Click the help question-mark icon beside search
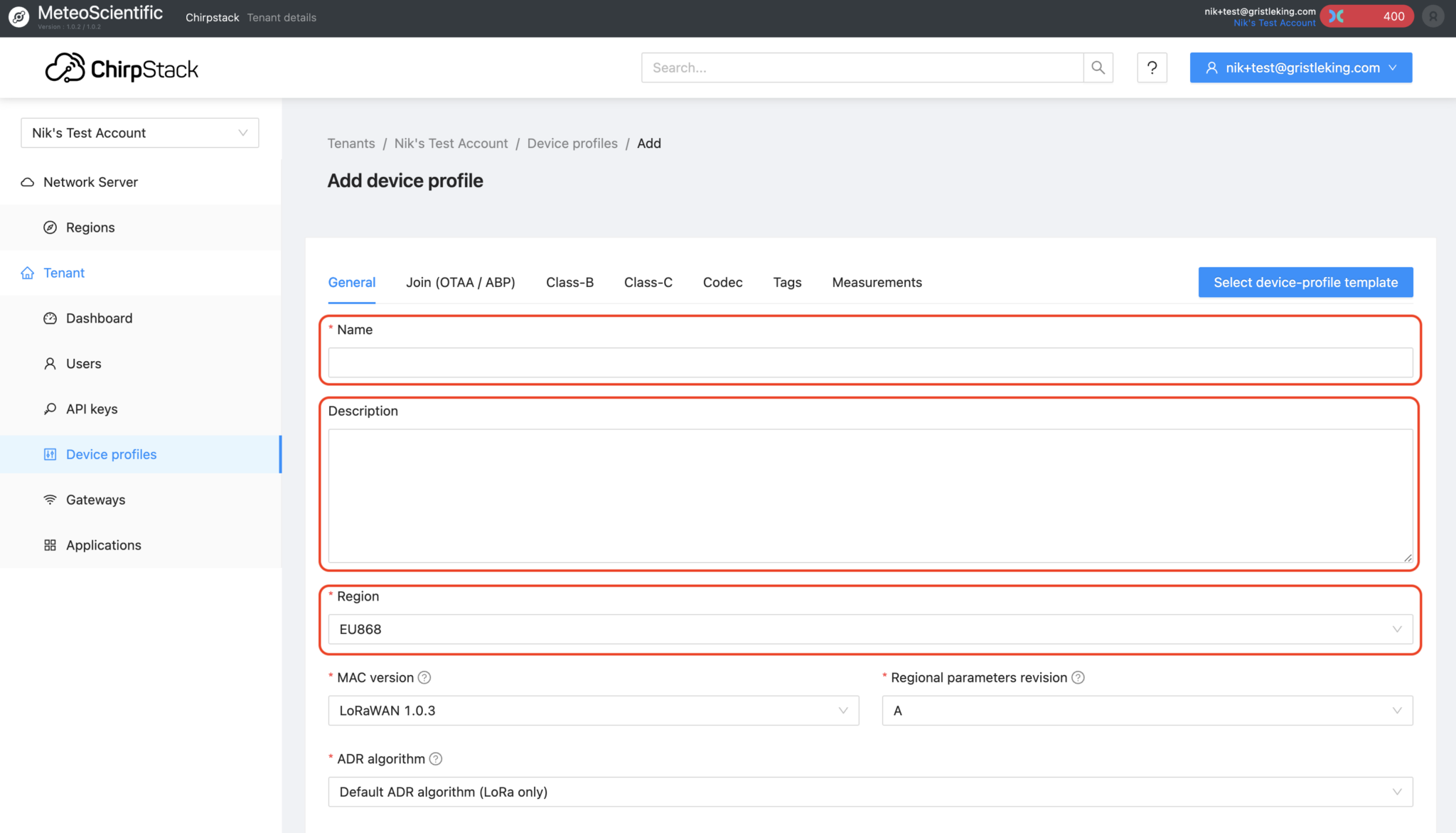The width and height of the screenshot is (1456, 833). point(1152,68)
